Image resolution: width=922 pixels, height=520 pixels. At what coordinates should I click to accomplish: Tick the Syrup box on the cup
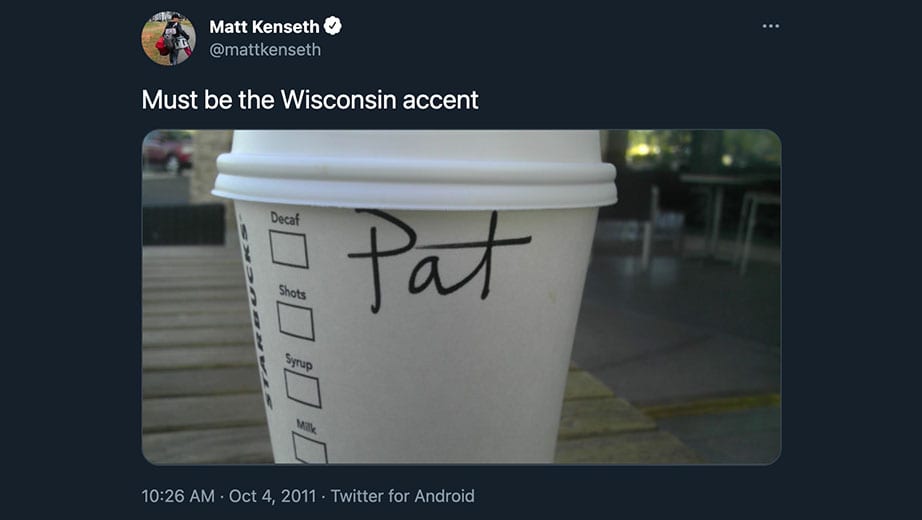pos(303,389)
